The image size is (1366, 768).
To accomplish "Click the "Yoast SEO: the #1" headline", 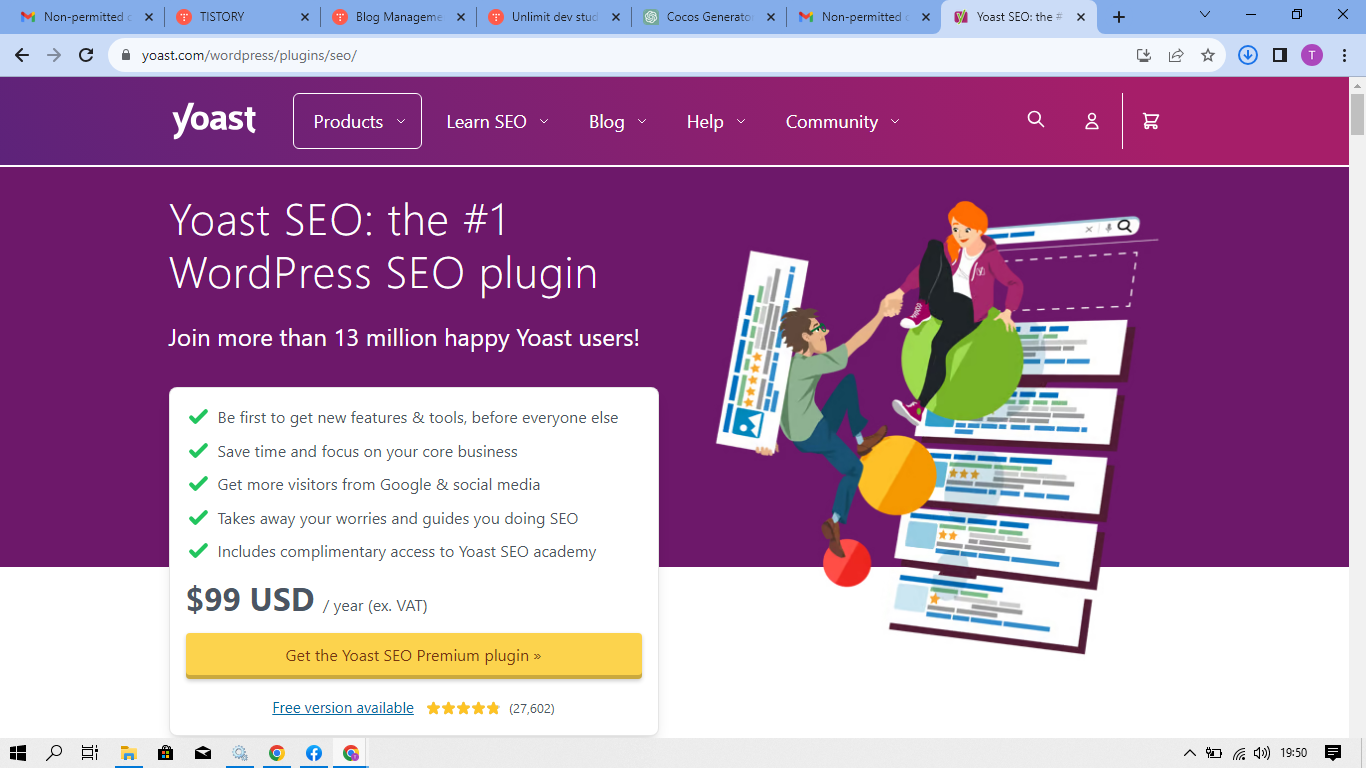I will (x=383, y=247).
